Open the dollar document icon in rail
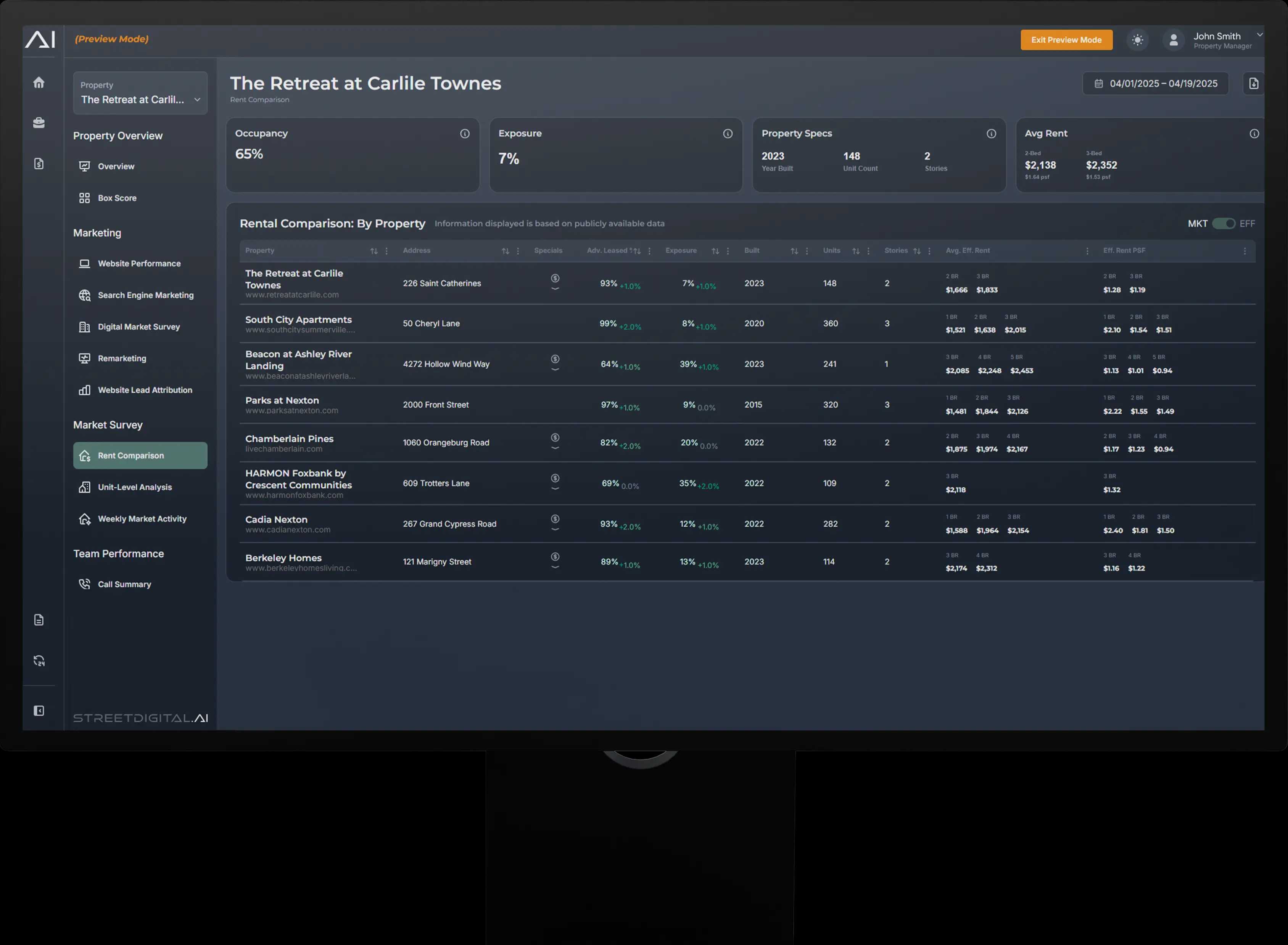The image size is (1288, 945). tap(39, 164)
